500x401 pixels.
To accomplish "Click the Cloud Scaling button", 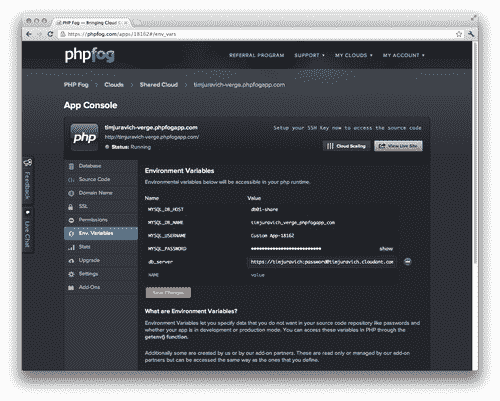I will coord(346,146).
